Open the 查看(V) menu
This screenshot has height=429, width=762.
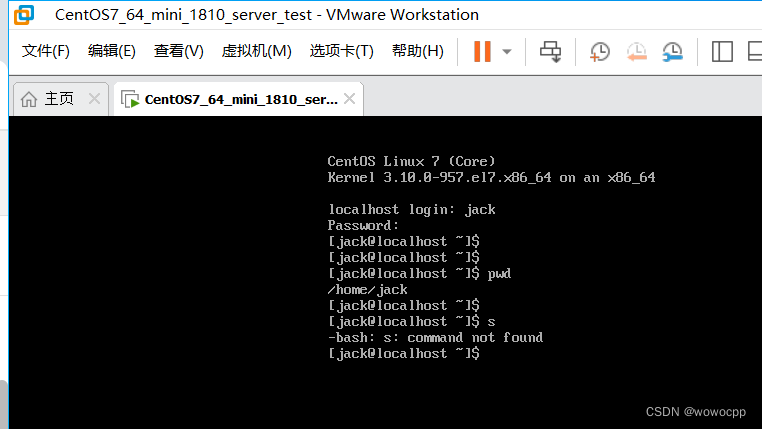[x=178, y=51]
